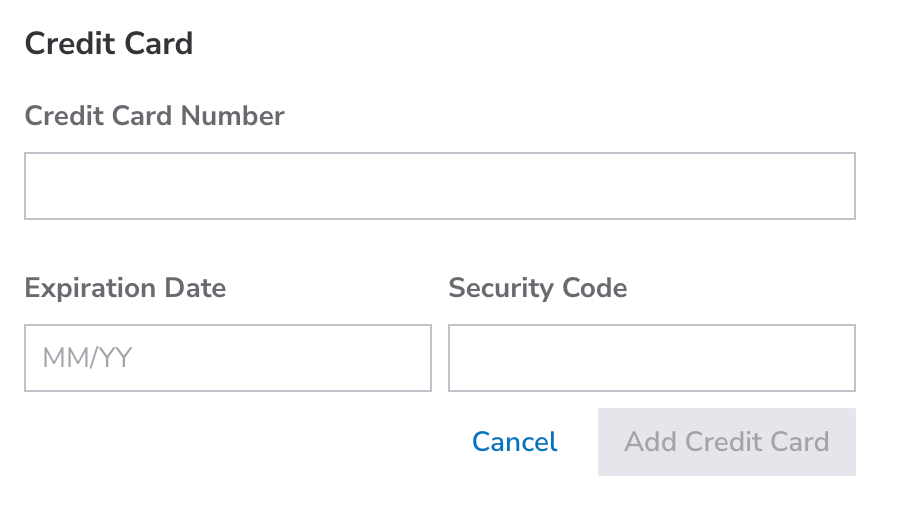Click the greyed-out Add Credit Card button
Viewport: 908px width, 506px height.
click(x=726, y=442)
